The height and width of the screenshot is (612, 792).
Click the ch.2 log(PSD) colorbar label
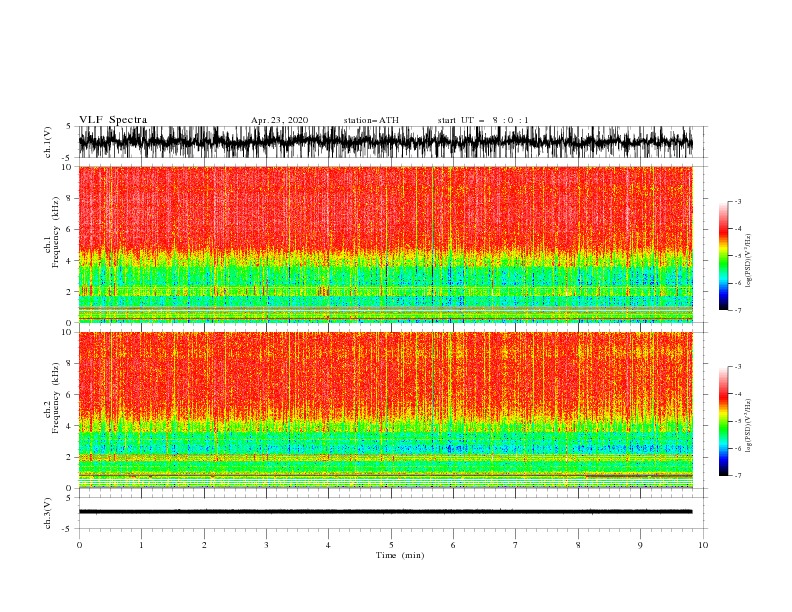749,426
